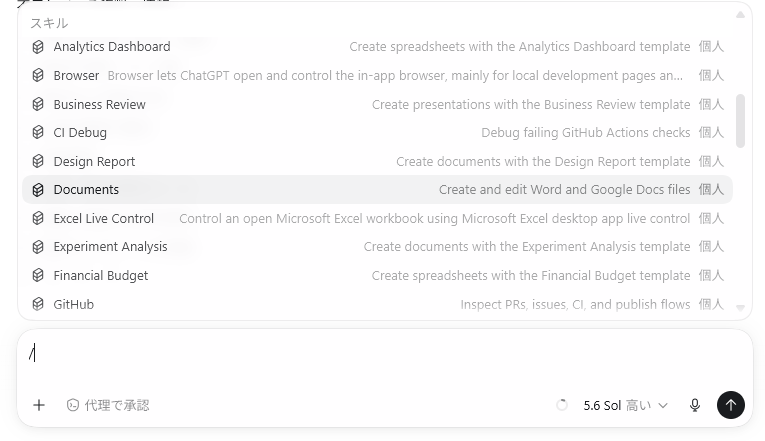This screenshot has height=441, width=765.
Task: Click 'Debug failing GitHub Actions checks' description
Action: [585, 133]
